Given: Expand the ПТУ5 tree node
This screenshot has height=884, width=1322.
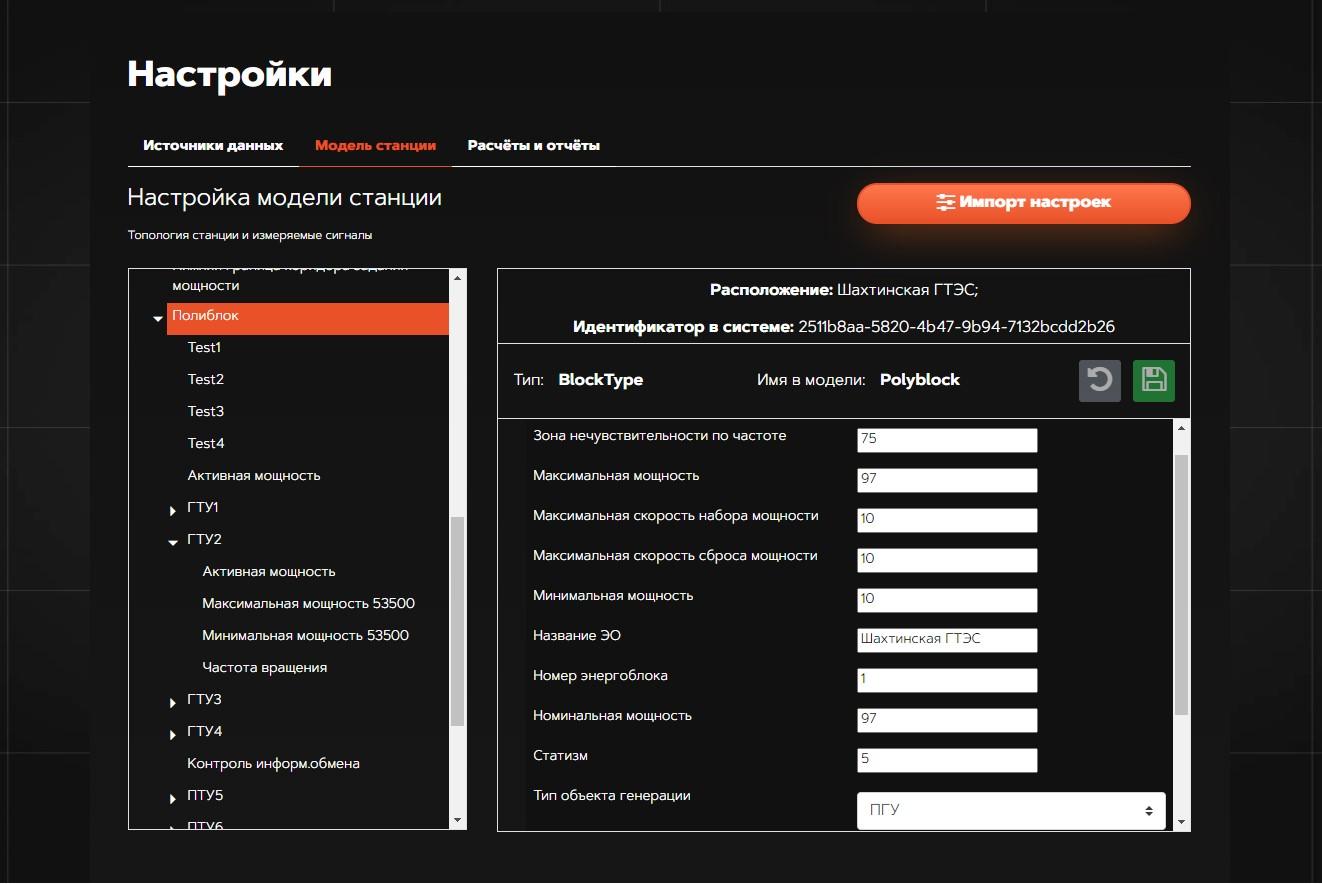Looking at the screenshot, I should tap(173, 798).
